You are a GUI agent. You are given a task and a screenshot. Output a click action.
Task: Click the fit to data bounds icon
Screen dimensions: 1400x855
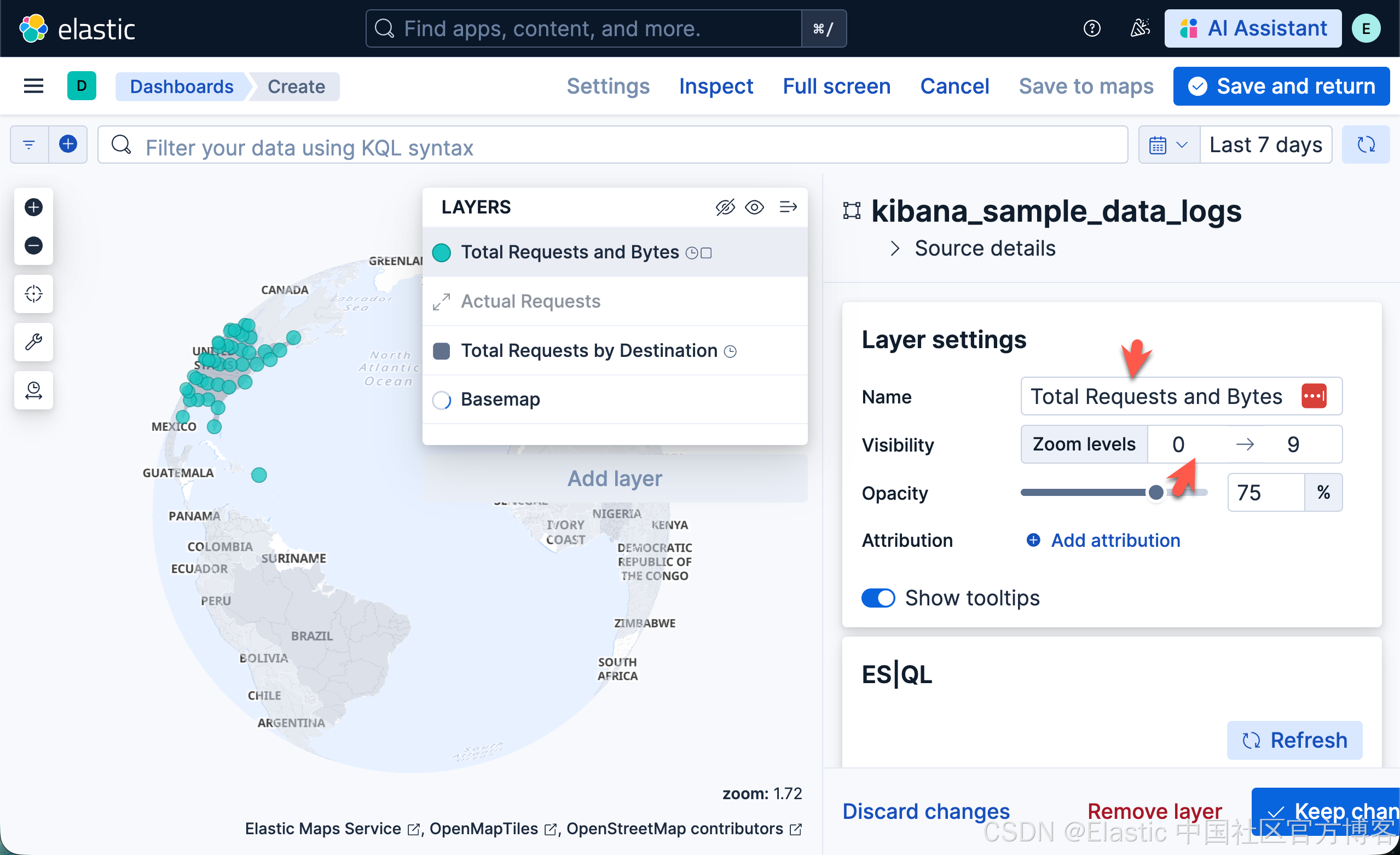(33, 294)
